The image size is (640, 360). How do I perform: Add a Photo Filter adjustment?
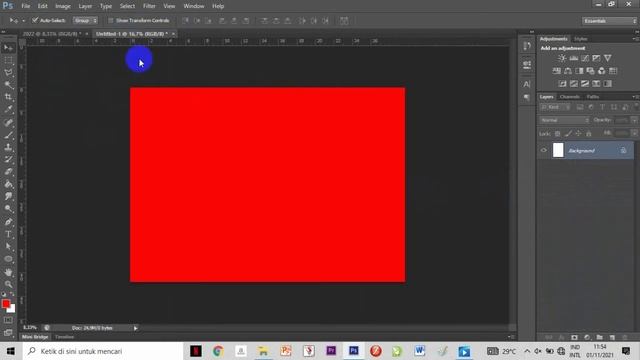pyautogui.click(x=590, y=71)
